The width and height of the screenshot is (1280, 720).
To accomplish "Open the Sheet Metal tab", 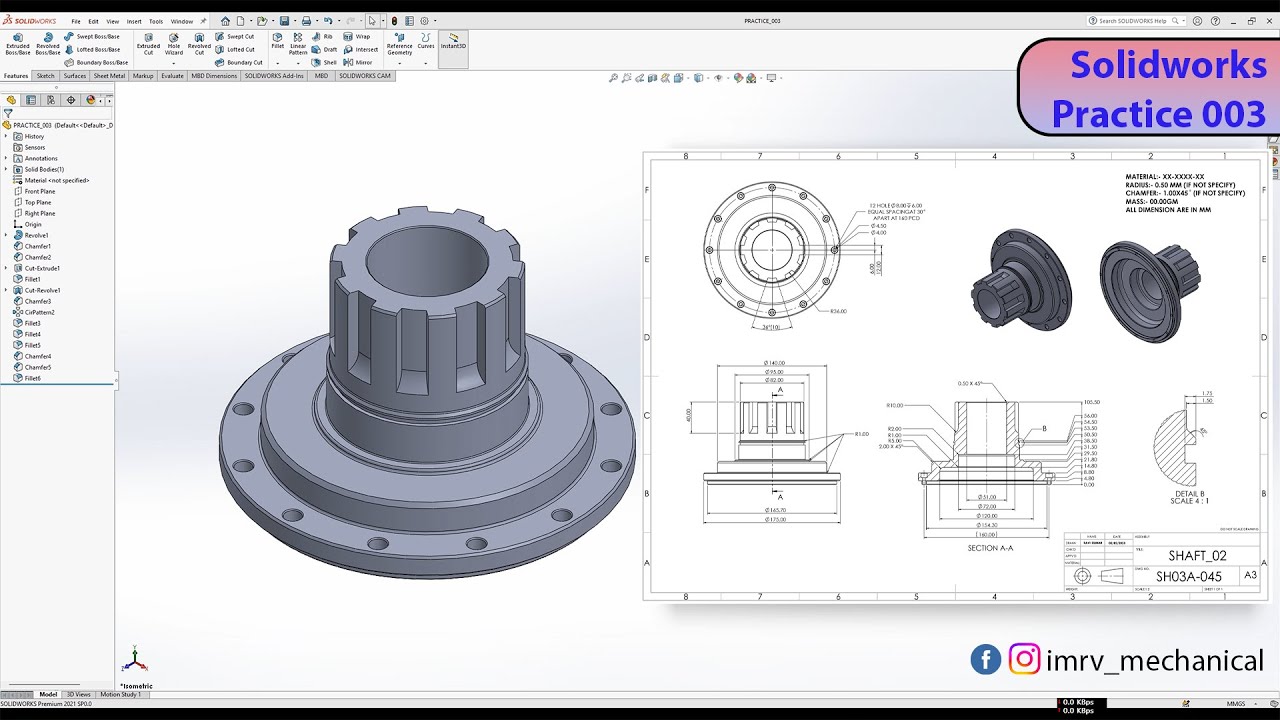I will click(110, 76).
